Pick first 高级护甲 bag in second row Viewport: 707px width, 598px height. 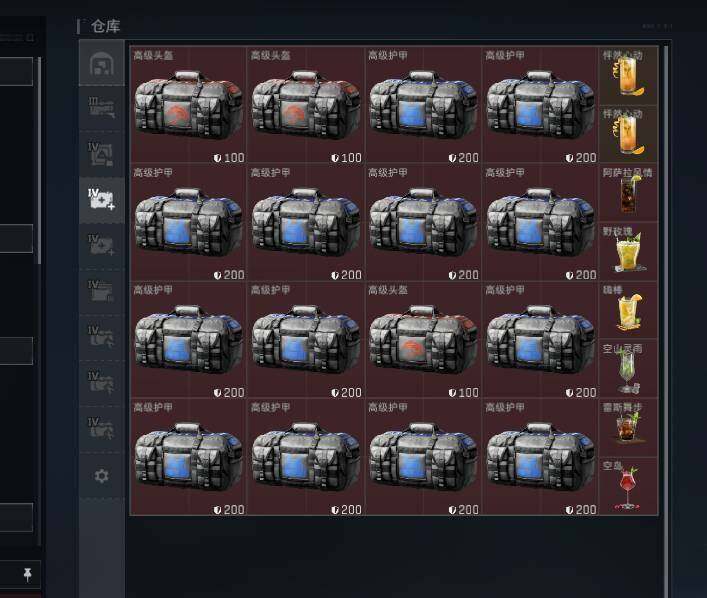[188, 222]
